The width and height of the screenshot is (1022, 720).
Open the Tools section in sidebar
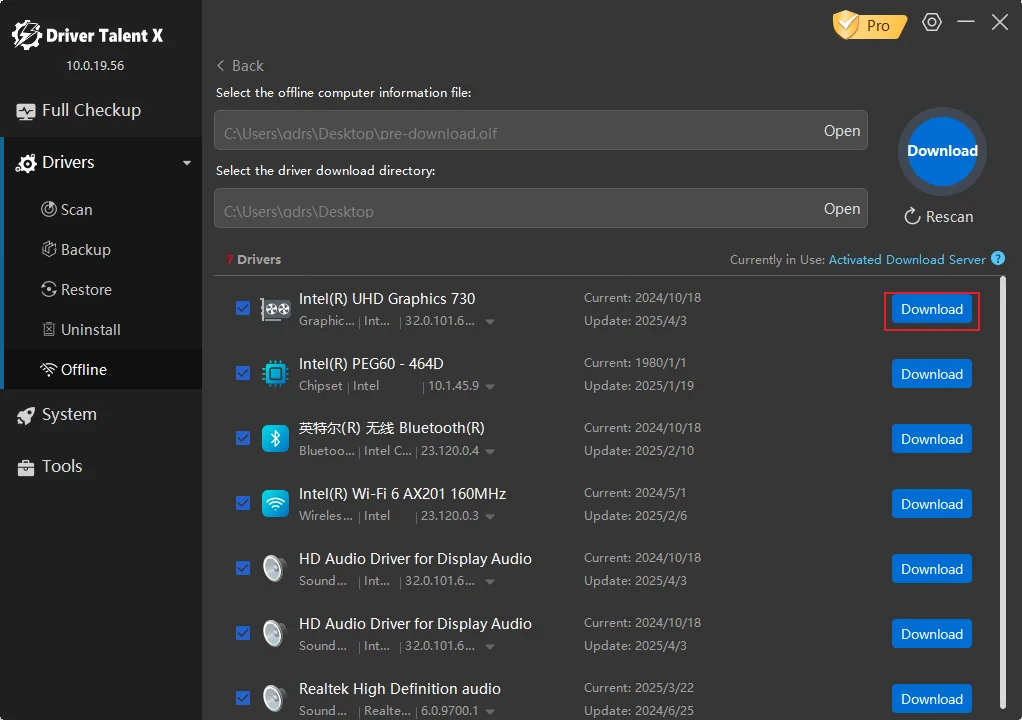101,467
